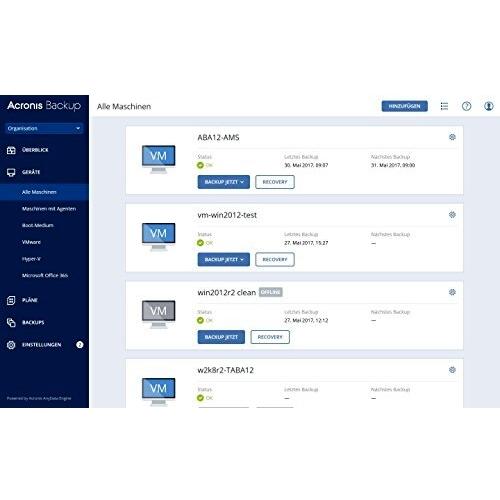Click the win2012r2 clean machine name
This screenshot has height=500, width=500.
[x=227, y=292]
